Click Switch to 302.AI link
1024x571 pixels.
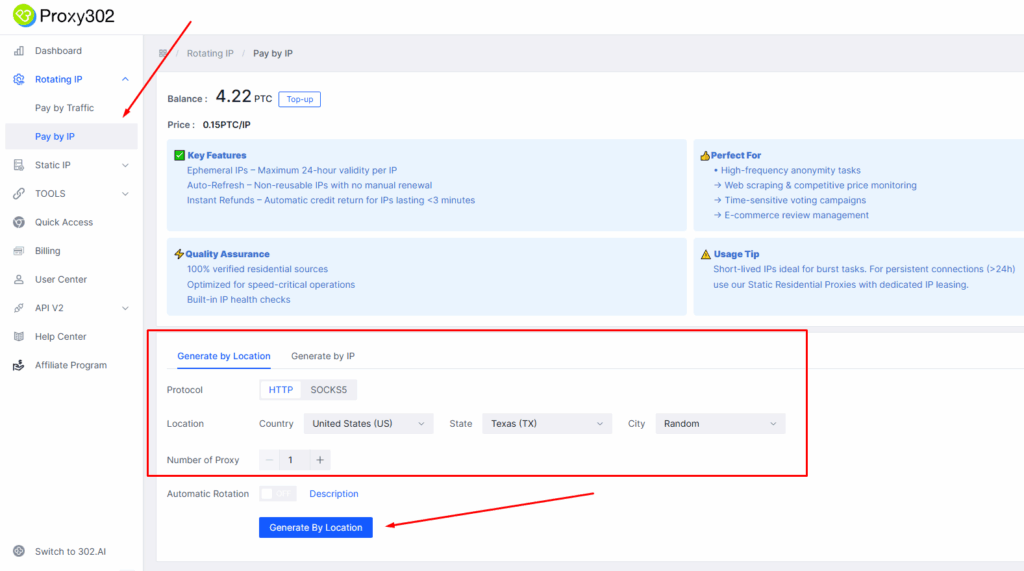pos(71,551)
